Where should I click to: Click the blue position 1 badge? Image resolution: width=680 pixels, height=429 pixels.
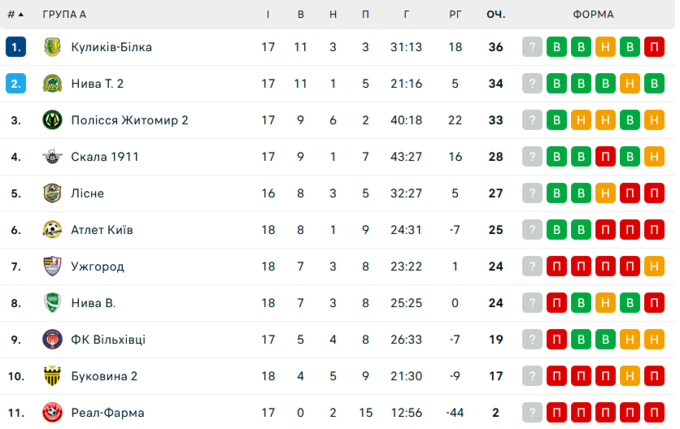pyautogui.click(x=15, y=47)
